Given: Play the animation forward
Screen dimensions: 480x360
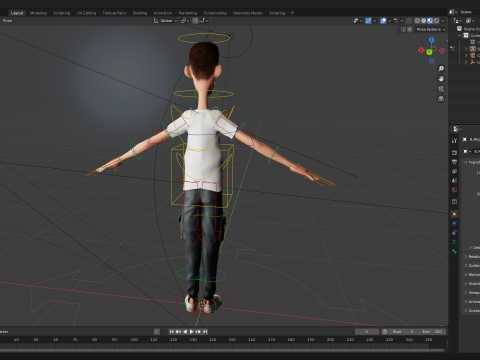Looking at the screenshot, I should [x=192, y=332].
